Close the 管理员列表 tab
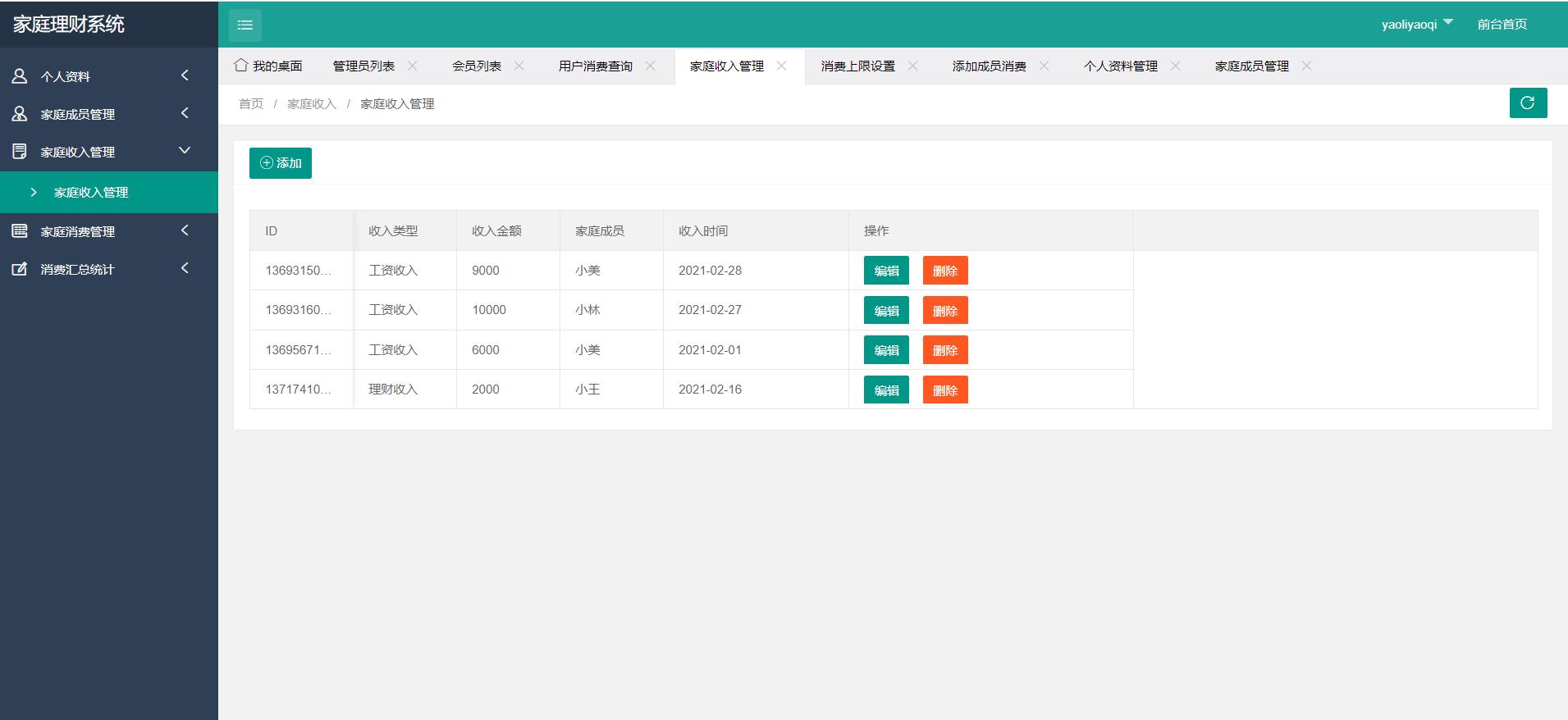 413,66
